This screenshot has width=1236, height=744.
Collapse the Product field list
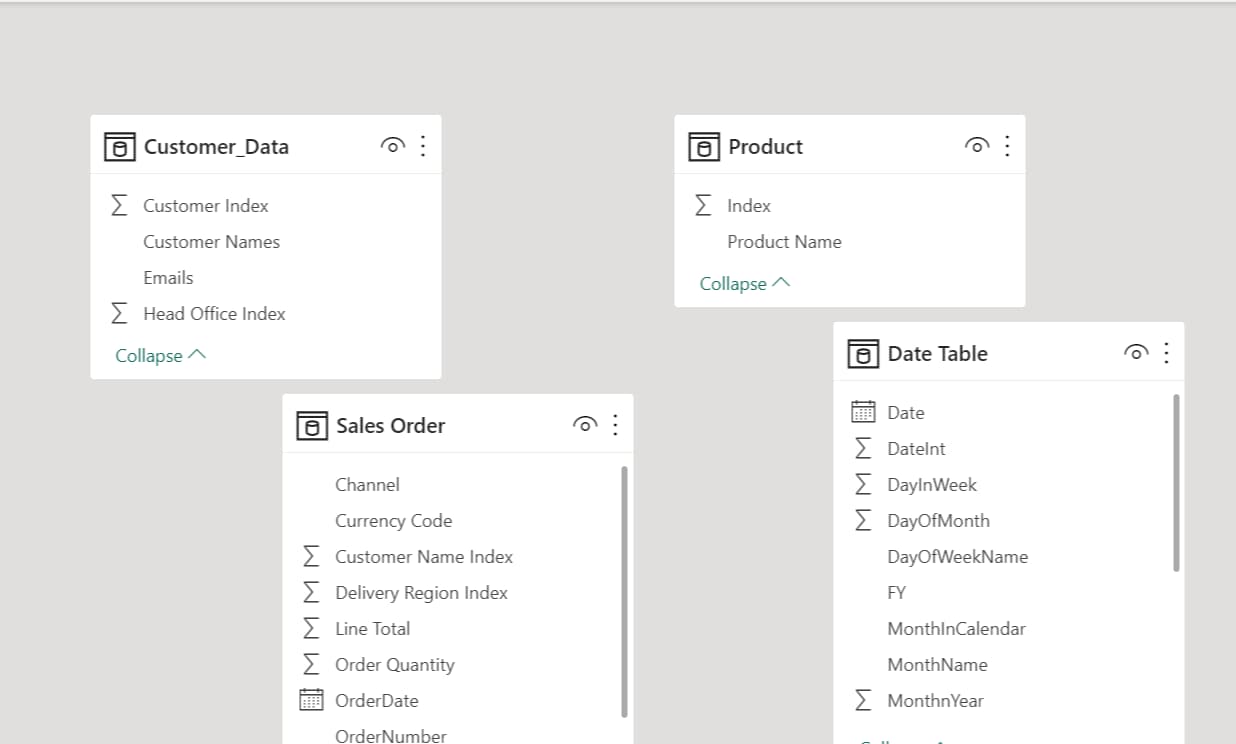[x=743, y=283]
